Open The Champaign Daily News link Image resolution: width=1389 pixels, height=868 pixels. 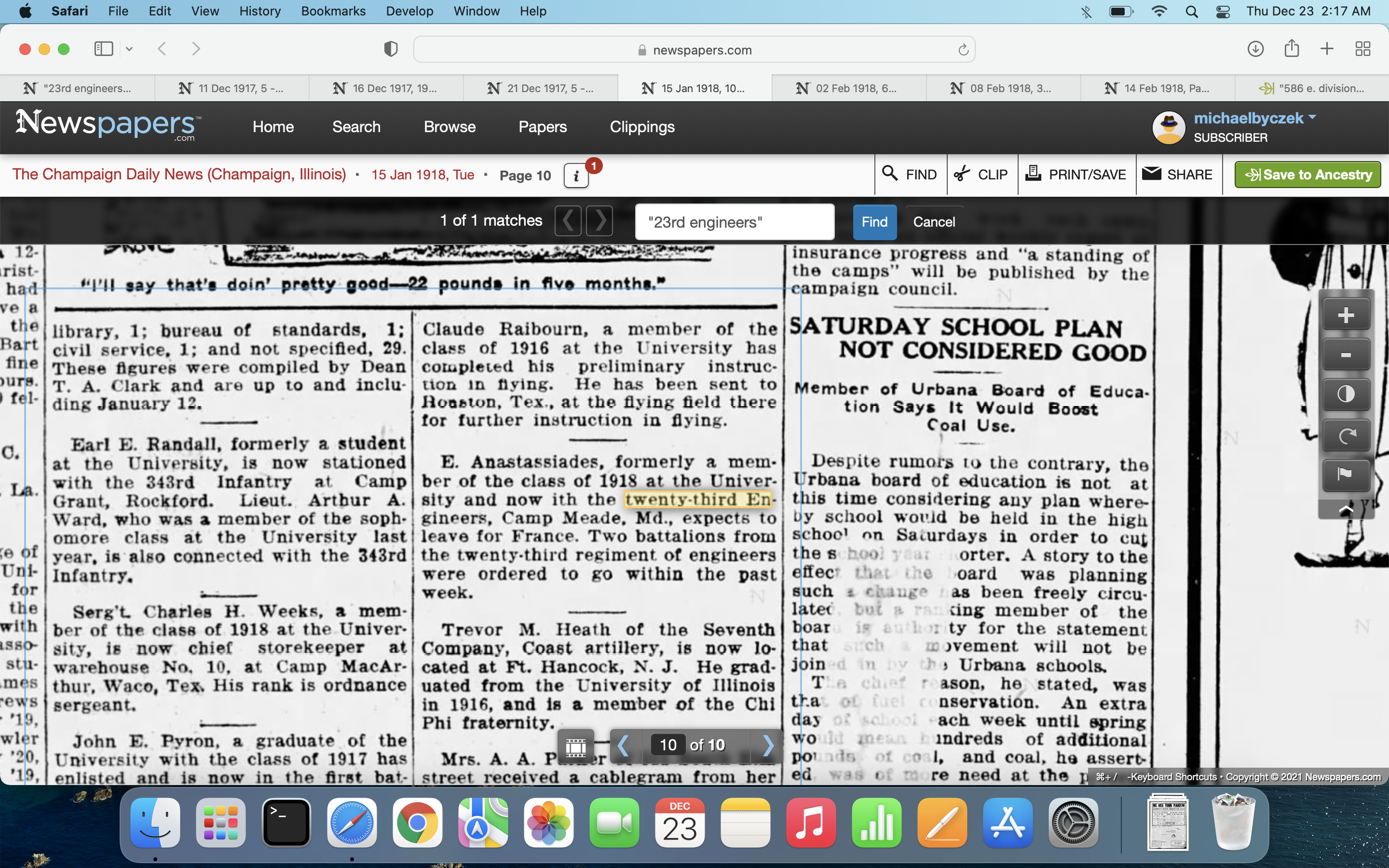tap(179, 175)
